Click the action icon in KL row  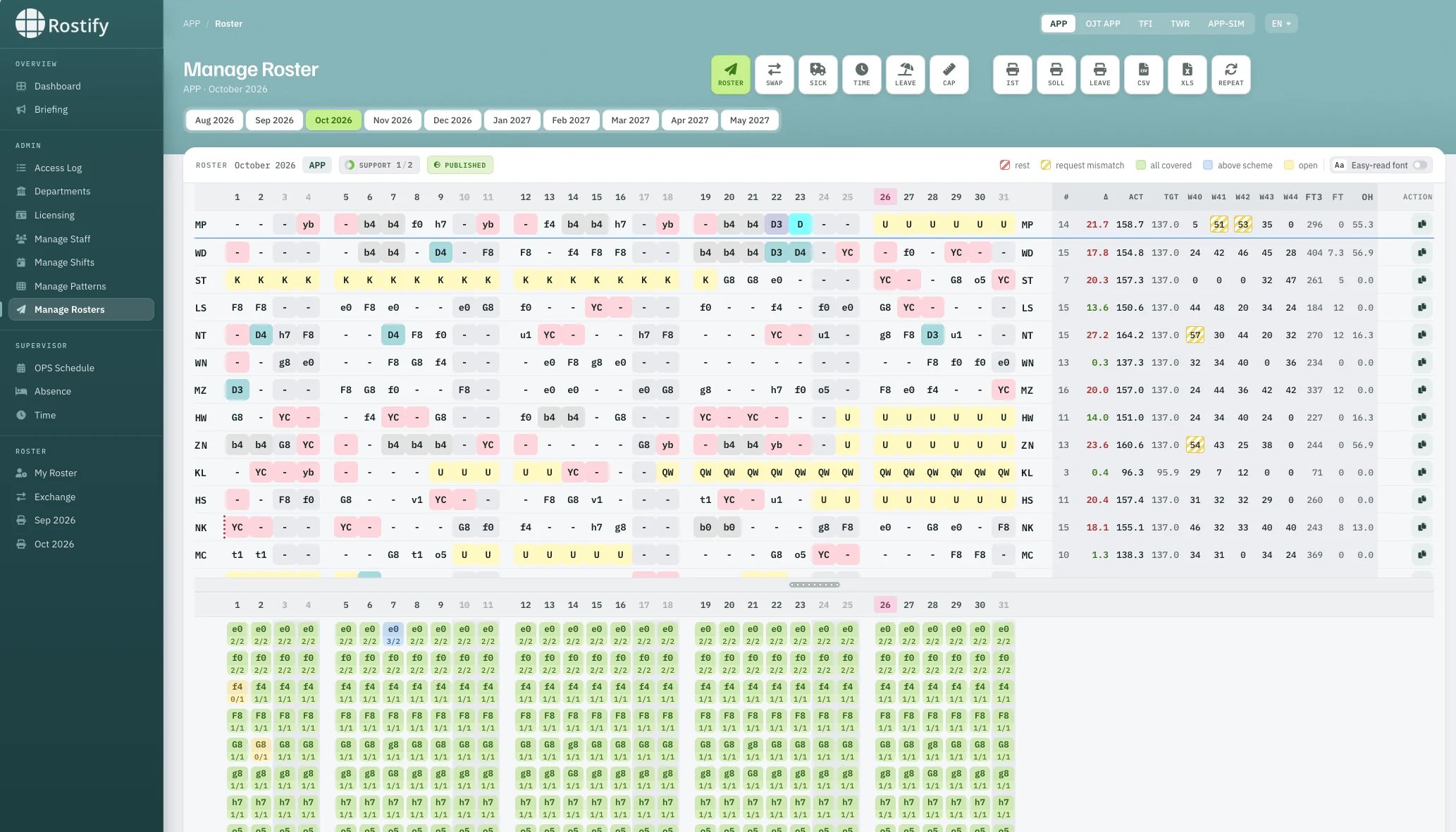click(x=1421, y=472)
